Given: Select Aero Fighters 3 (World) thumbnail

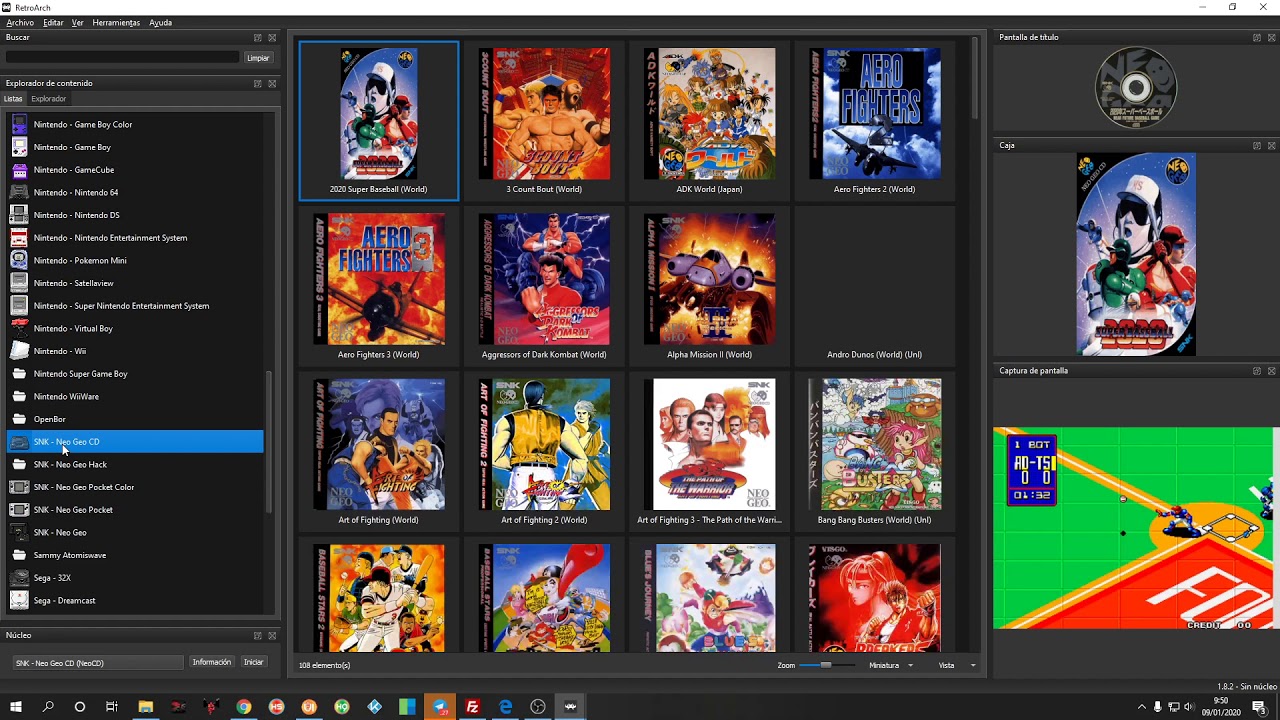Looking at the screenshot, I should click(378, 286).
